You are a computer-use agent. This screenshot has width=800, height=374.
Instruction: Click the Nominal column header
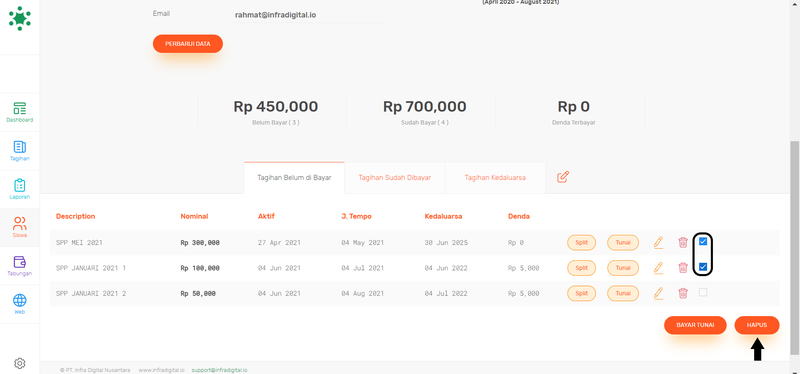(194, 216)
